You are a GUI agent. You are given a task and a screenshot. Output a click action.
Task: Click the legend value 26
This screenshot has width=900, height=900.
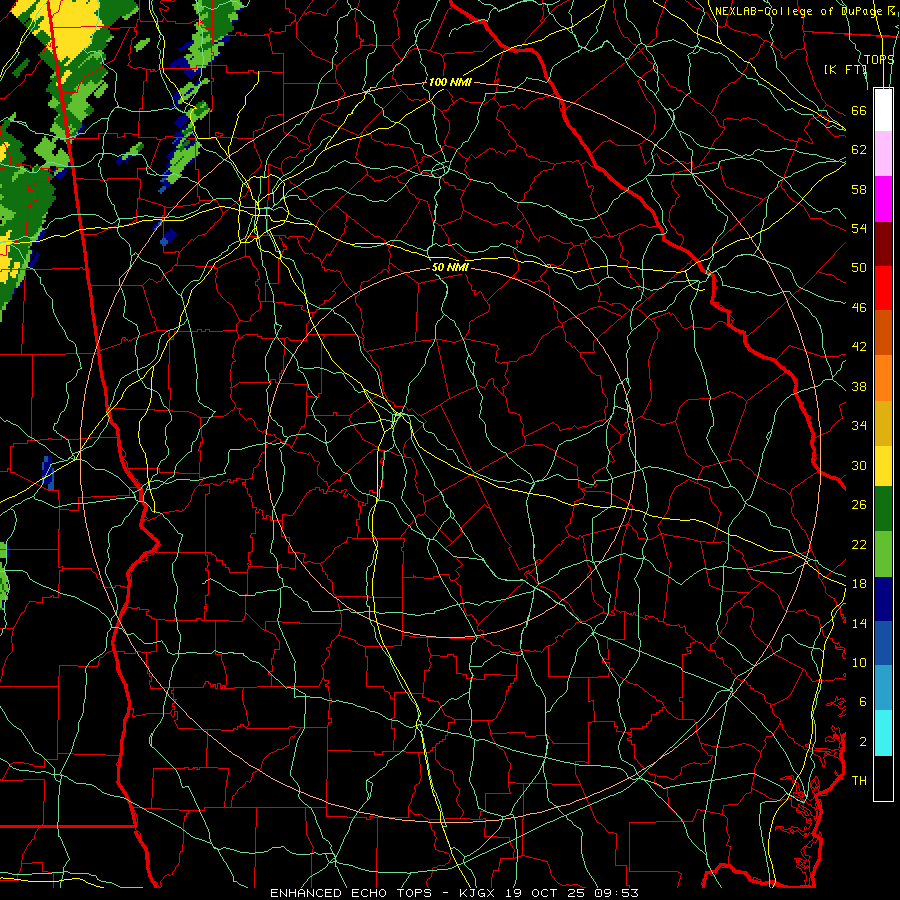pyautogui.click(x=859, y=505)
